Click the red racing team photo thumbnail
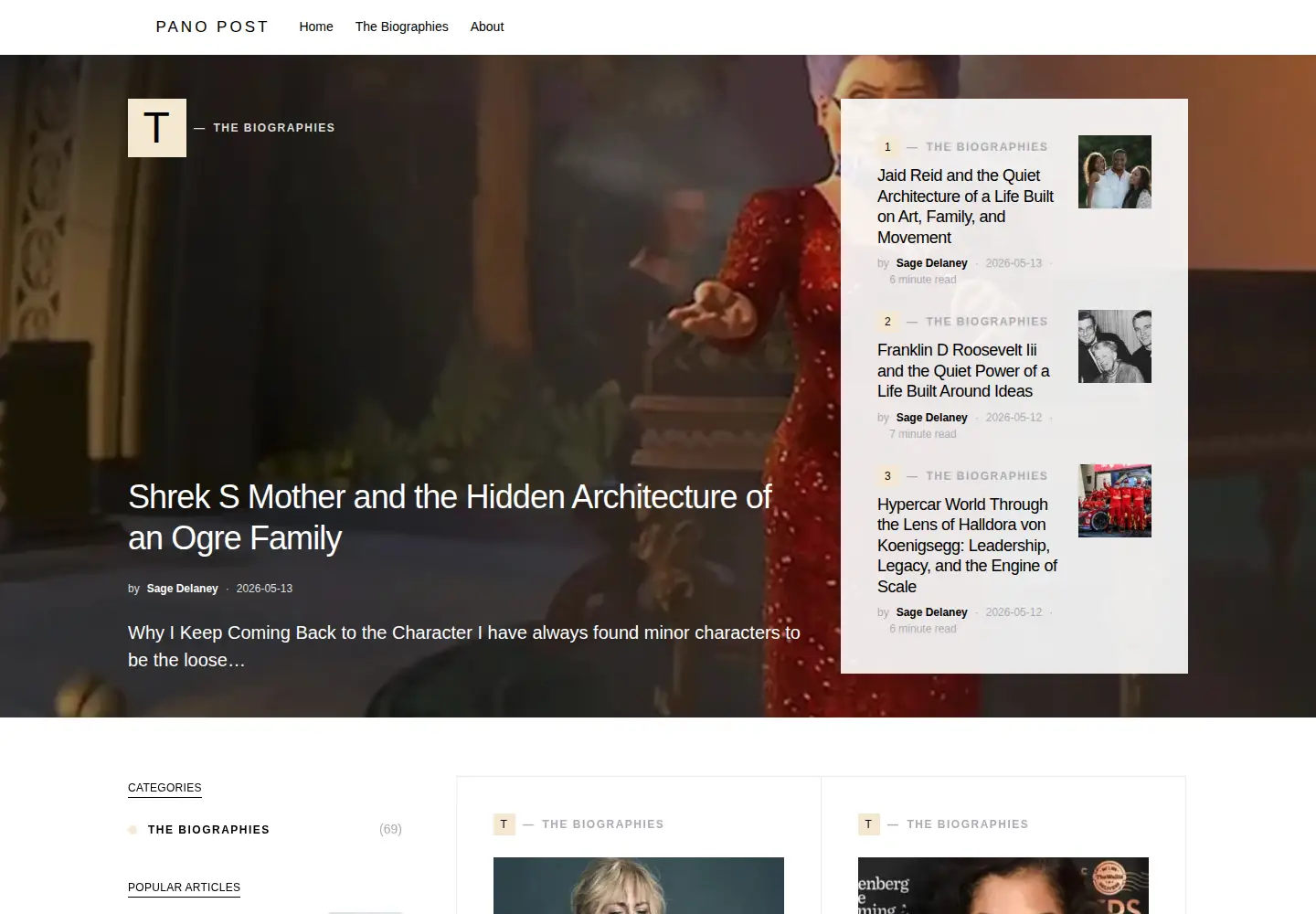Screen dimensions: 1316x914 tap(1115, 501)
